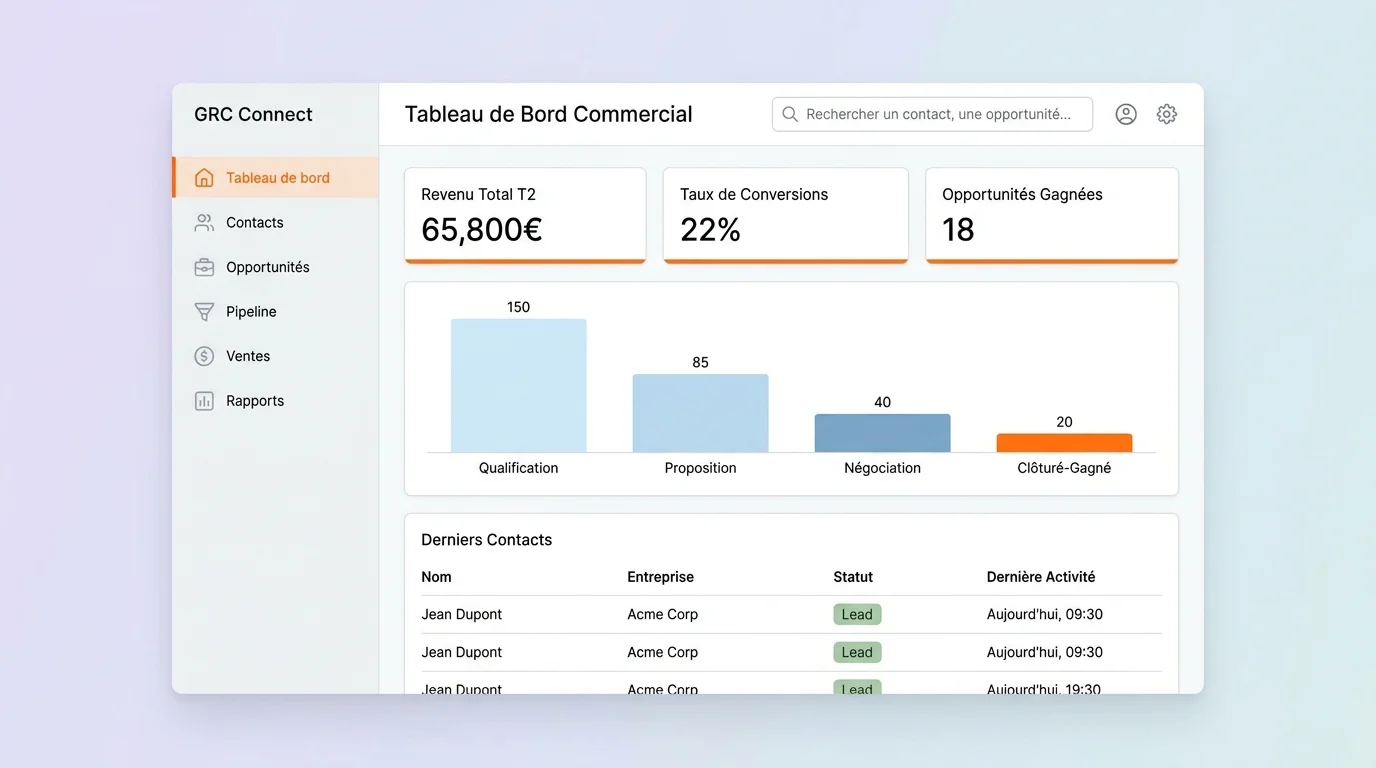
Task: Click the user profile icon
Action: (x=1125, y=113)
